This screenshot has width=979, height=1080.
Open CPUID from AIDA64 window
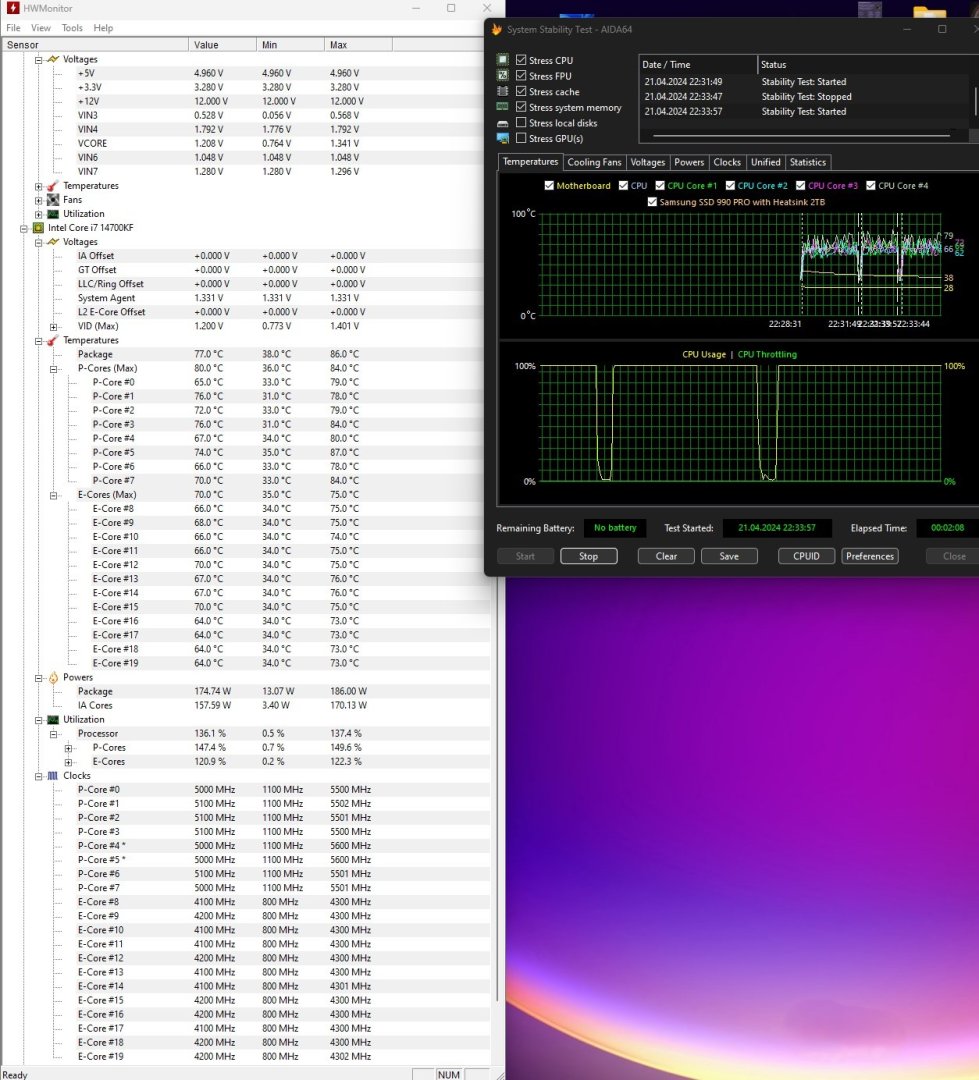(x=806, y=557)
